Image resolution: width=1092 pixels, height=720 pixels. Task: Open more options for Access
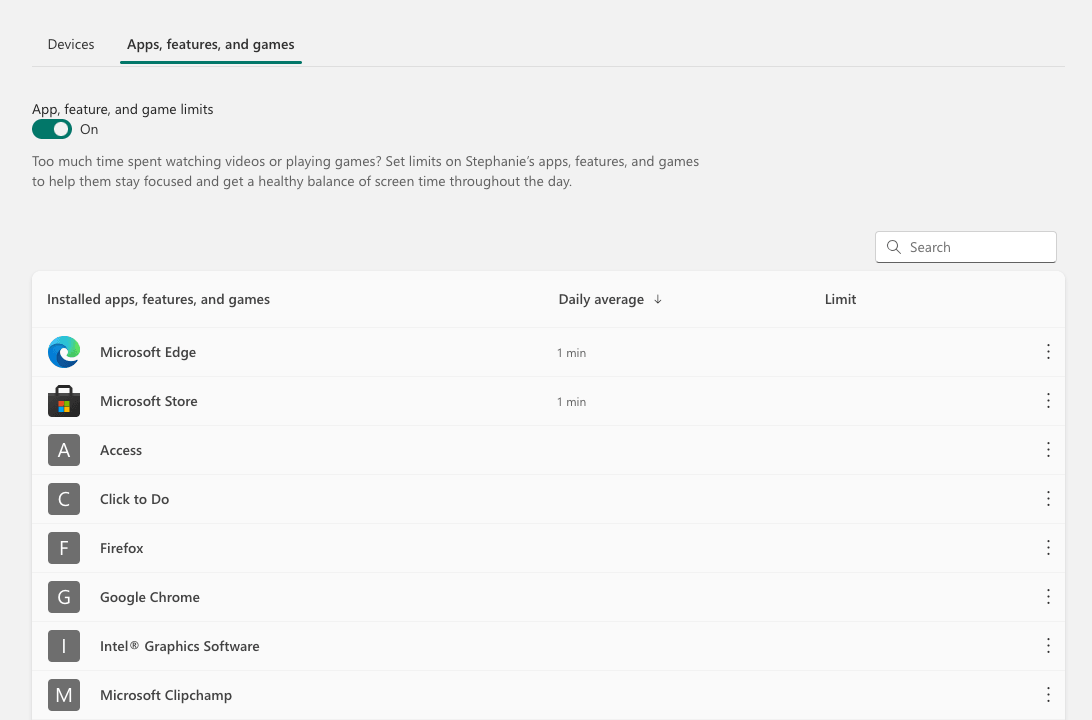(x=1048, y=450)
